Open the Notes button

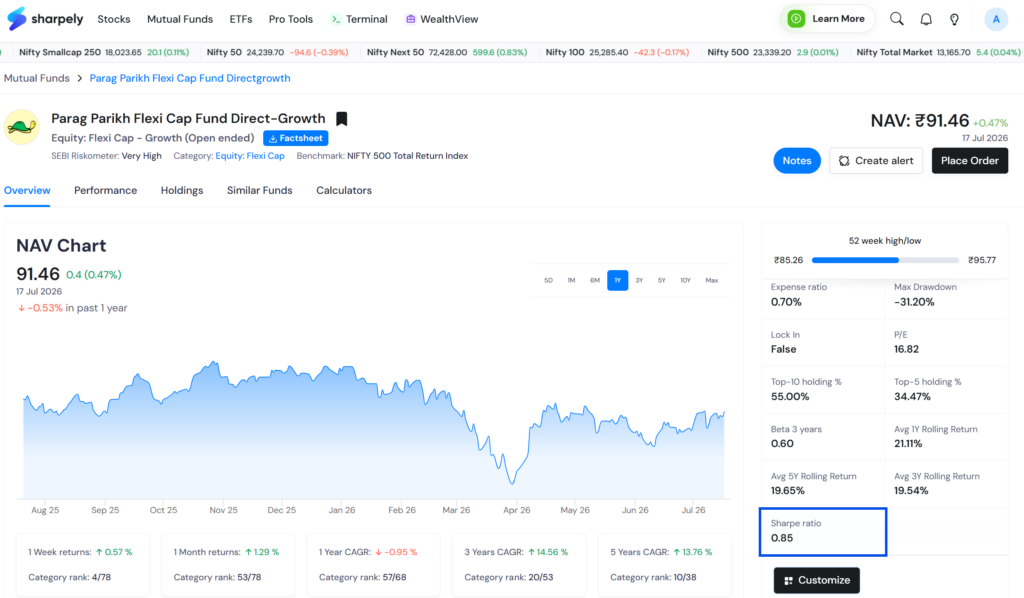tap(797, 161)
